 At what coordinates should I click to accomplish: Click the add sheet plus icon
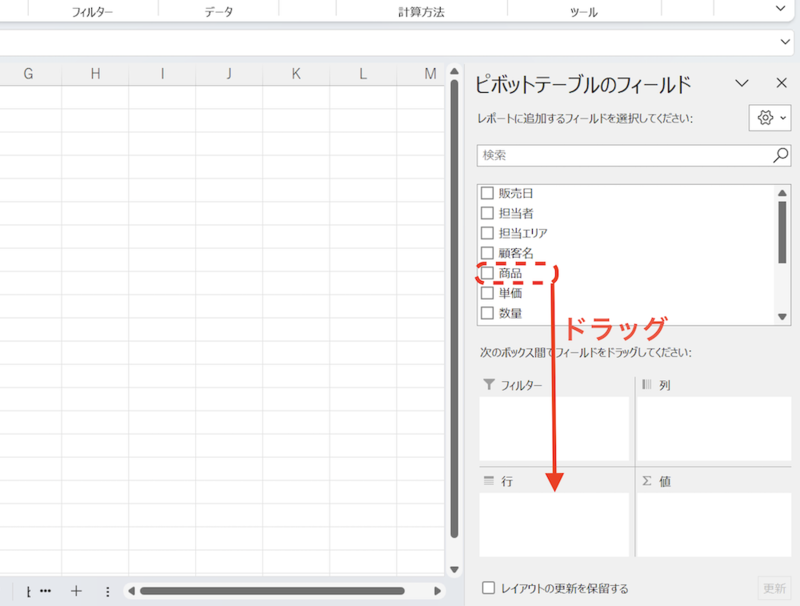(77, 591)
